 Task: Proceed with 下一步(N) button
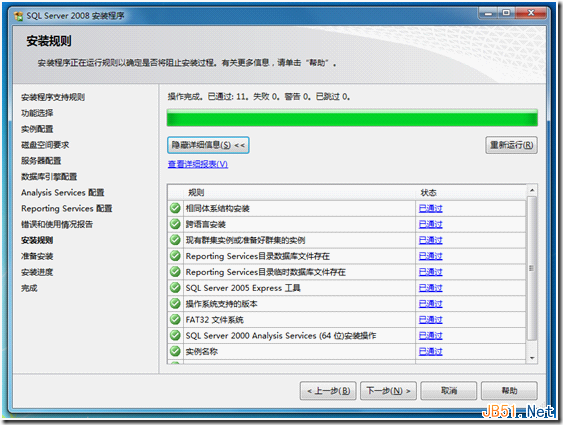388,391
